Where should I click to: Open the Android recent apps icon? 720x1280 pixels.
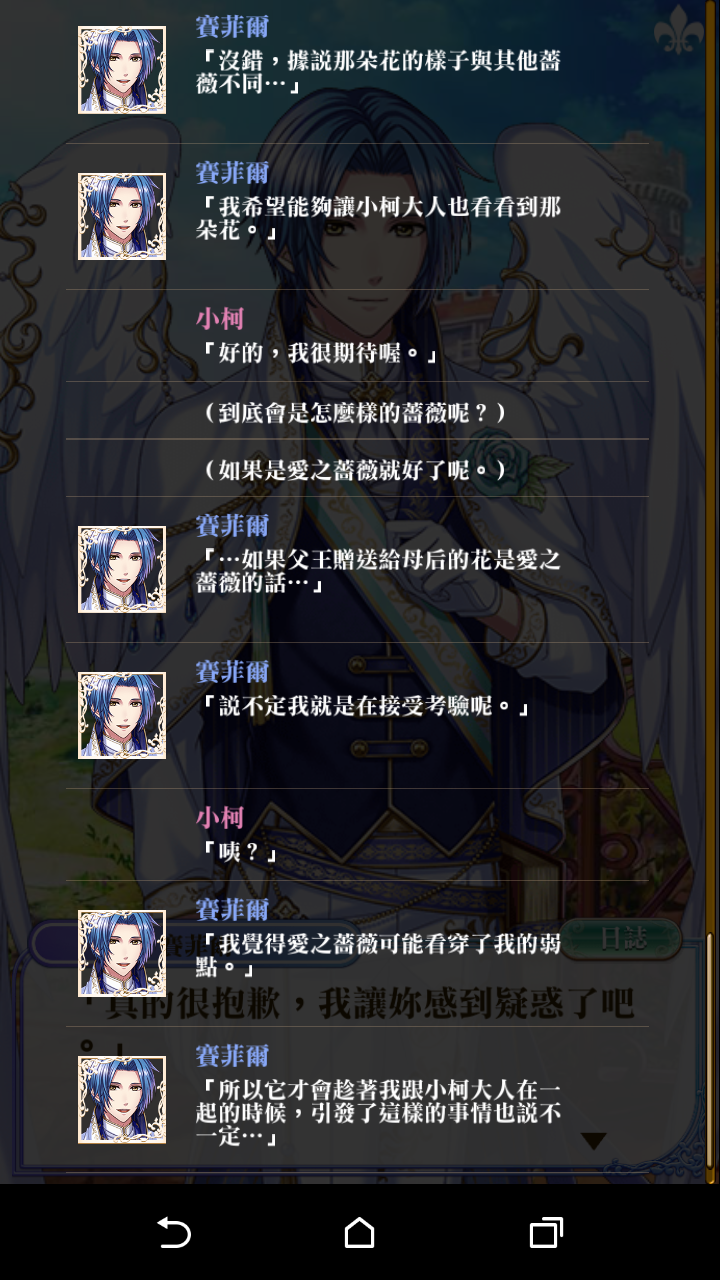[x=546, y=1233]
